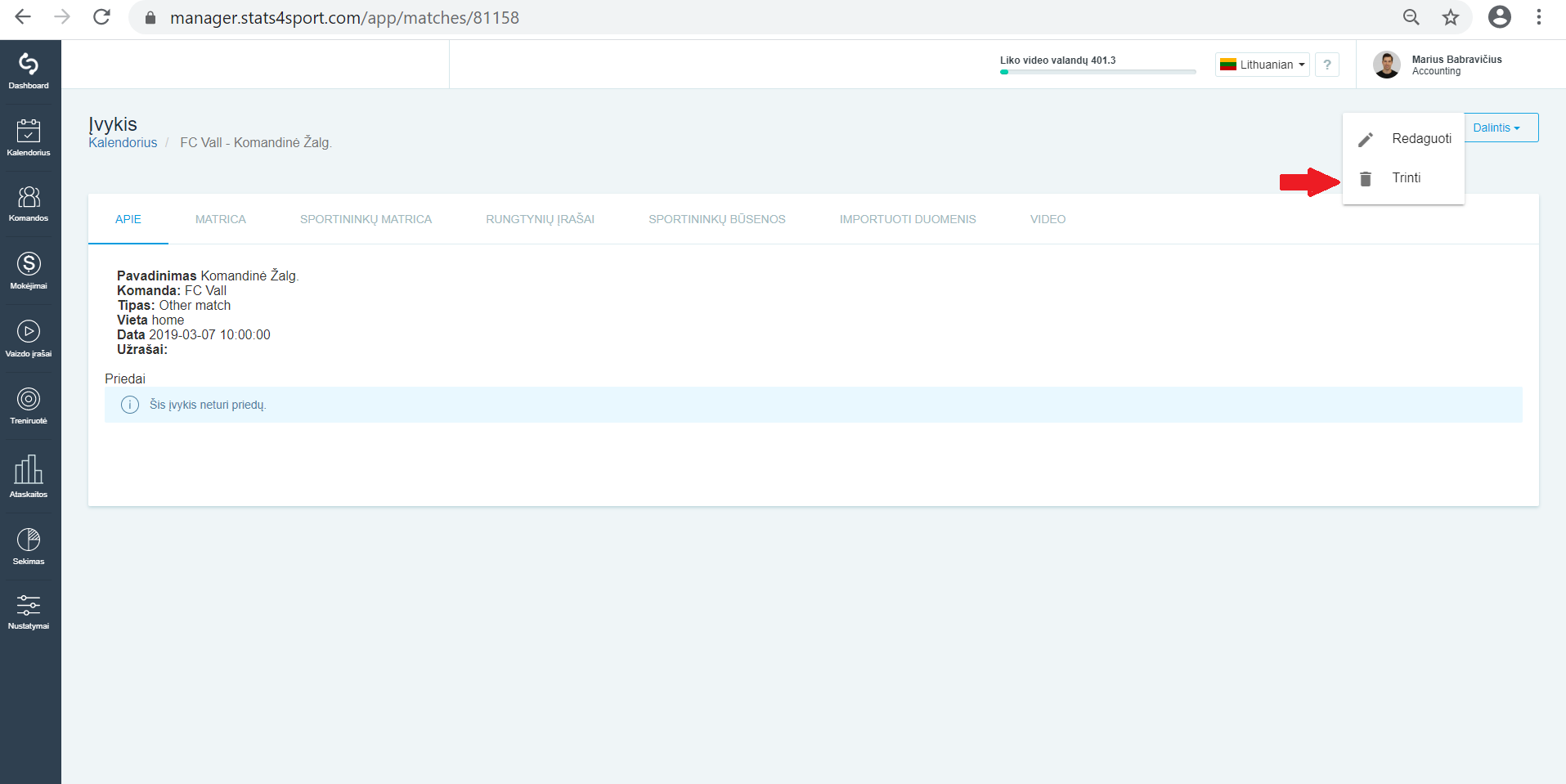Open the VIDEO tab

click(1048, 219)
